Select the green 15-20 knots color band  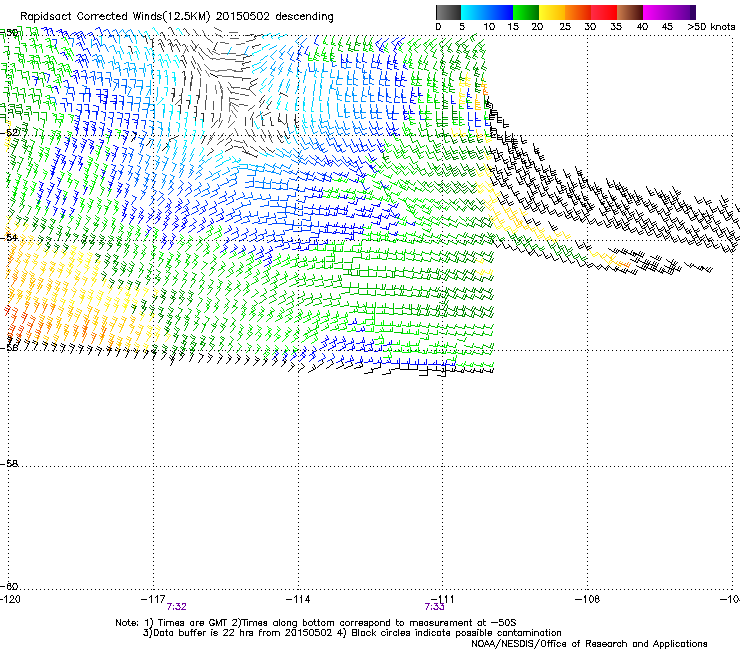click(526, 12)
